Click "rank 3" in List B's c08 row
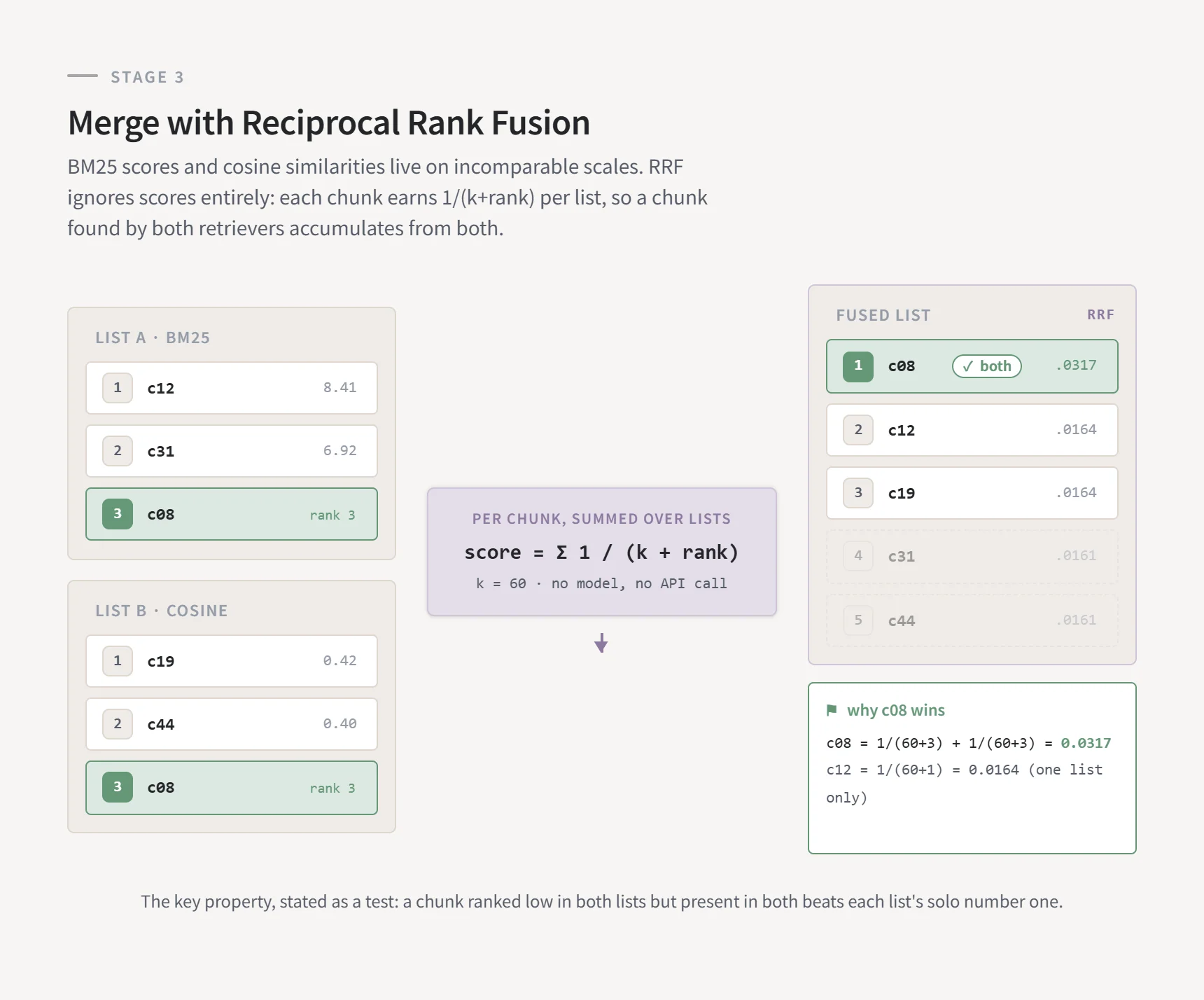 point(332,788)
